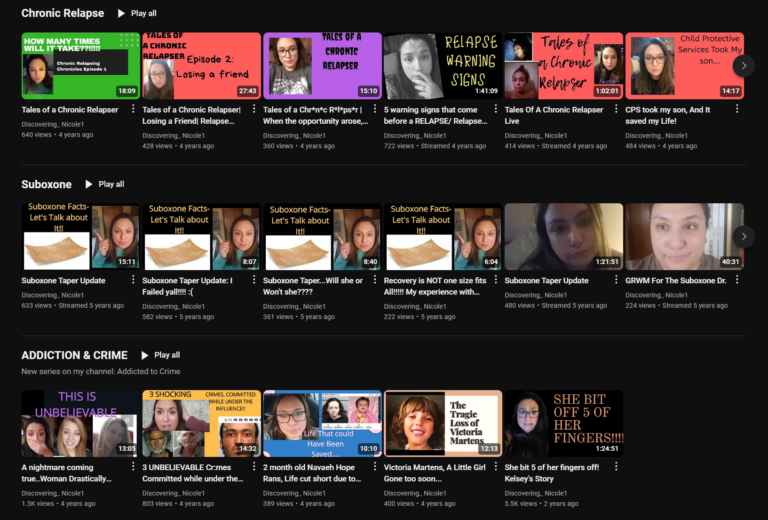Open Suboxone Facts thumbnail with 8:40 duration
The width and height of the screenshot is (768, 520).
coord(322,236)
